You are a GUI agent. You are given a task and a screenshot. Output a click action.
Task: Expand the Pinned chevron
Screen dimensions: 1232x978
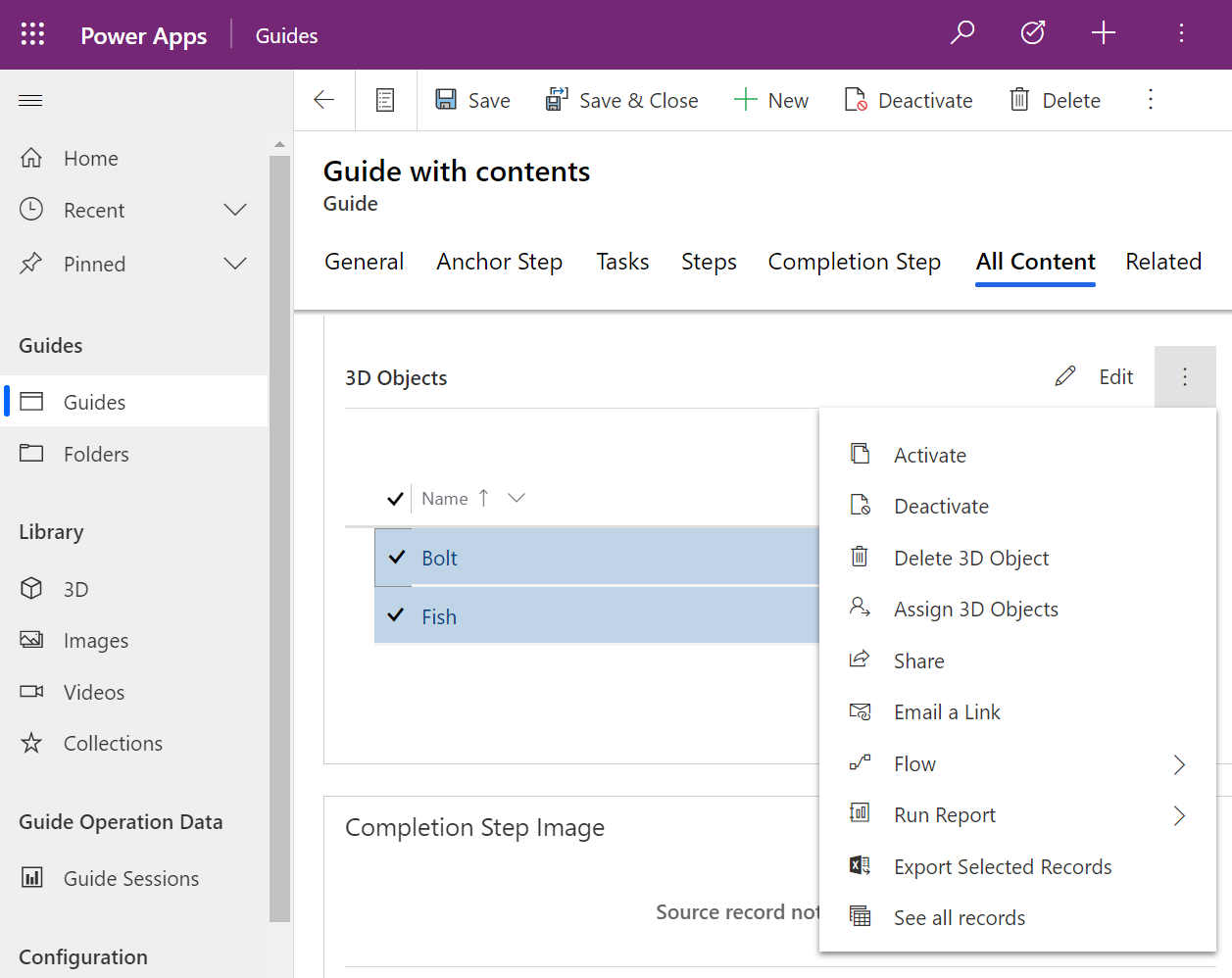tap(235, 263)
